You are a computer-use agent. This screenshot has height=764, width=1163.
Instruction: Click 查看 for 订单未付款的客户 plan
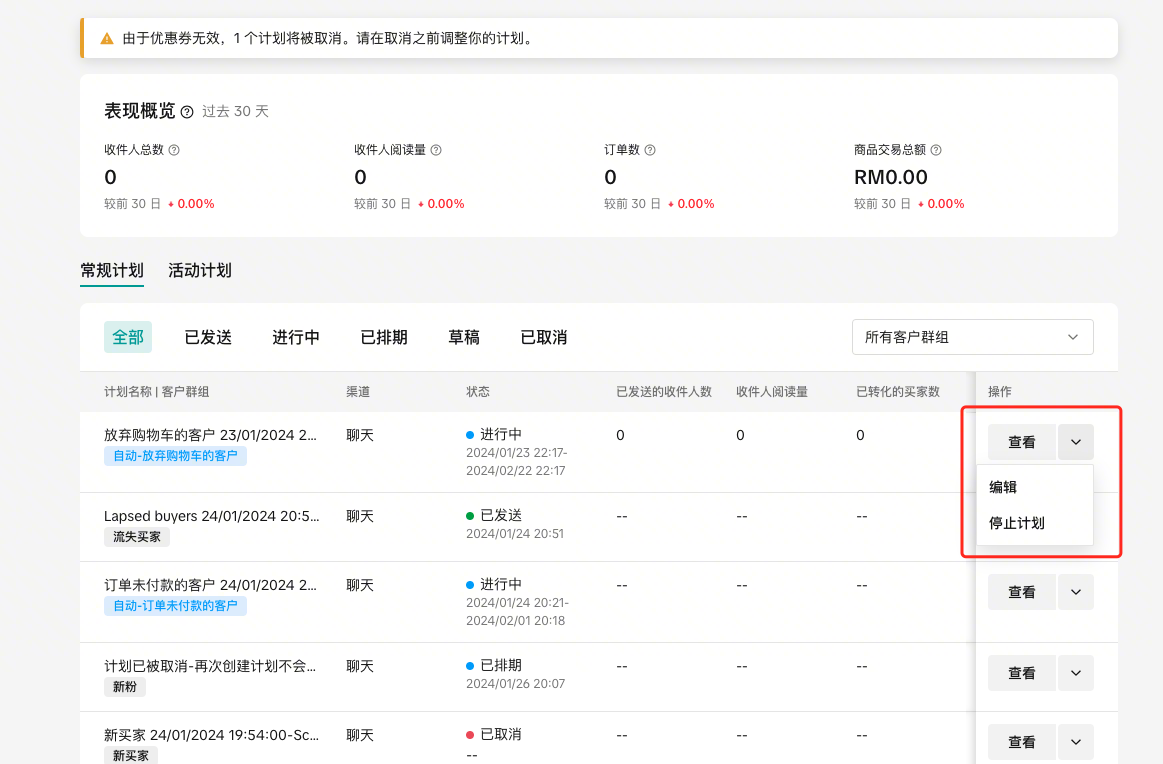pos(1021,592)
